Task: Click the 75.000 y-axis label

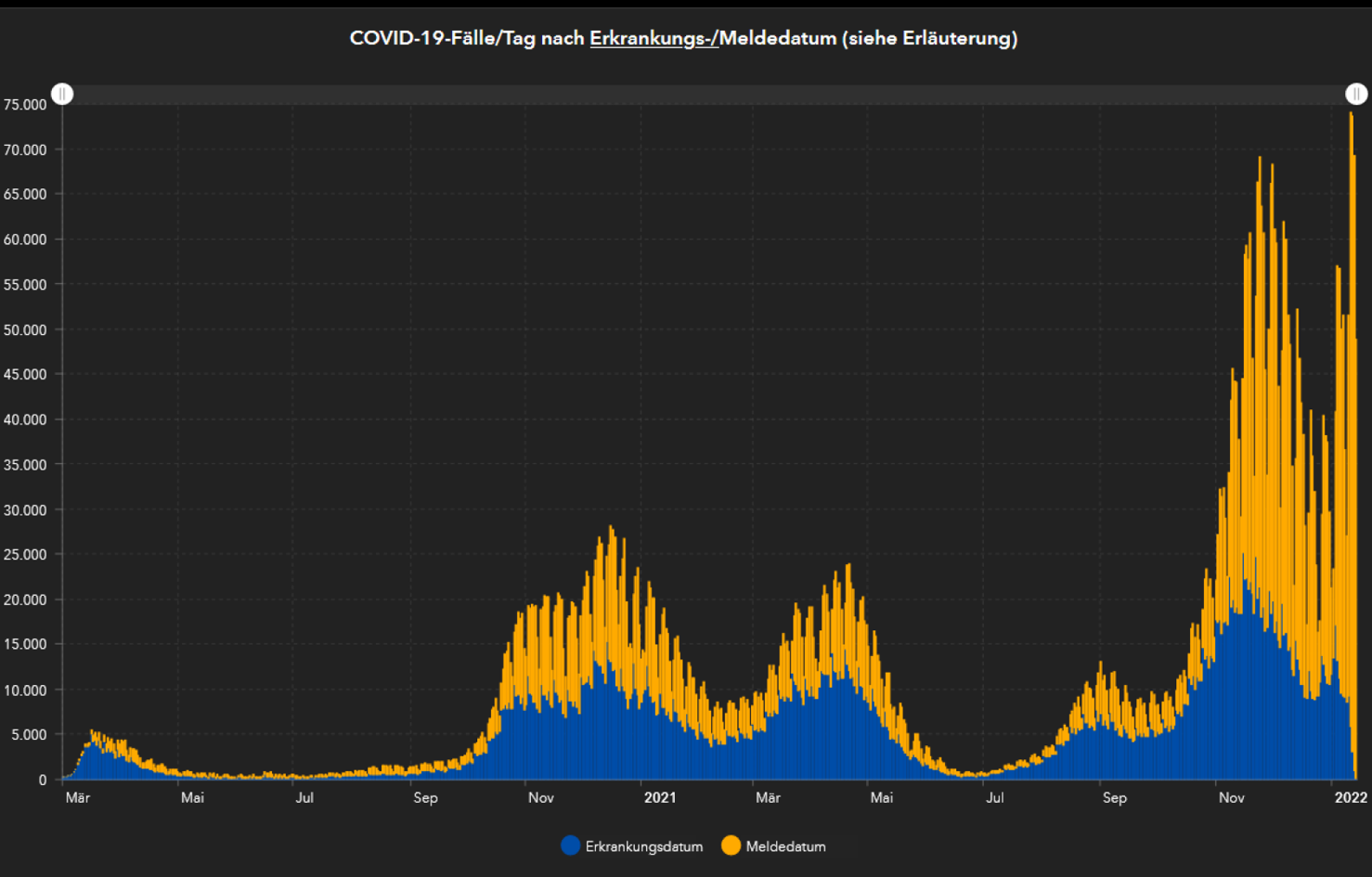Action: coord(25,105)
